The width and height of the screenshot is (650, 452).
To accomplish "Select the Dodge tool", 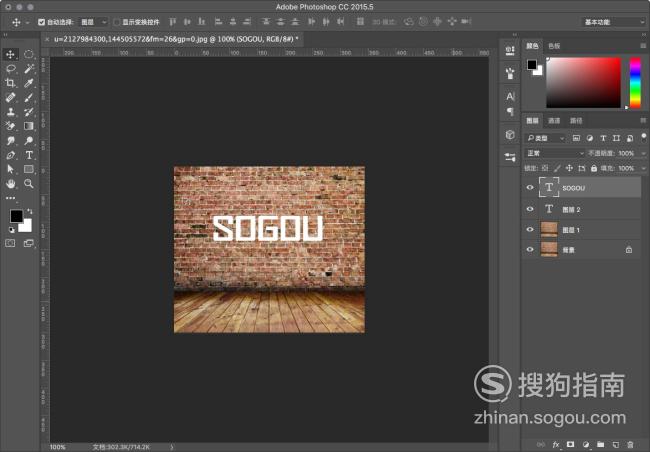I will click(x=29, y=141).
